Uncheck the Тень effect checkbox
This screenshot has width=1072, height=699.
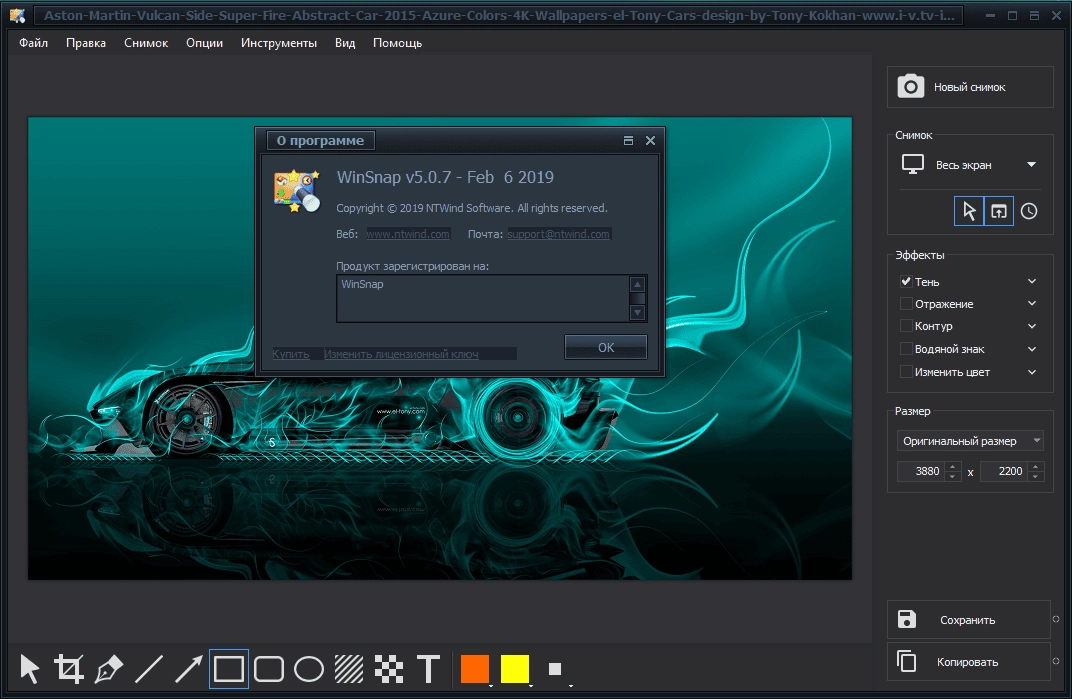pyautogui.click(x=906, y=281)
